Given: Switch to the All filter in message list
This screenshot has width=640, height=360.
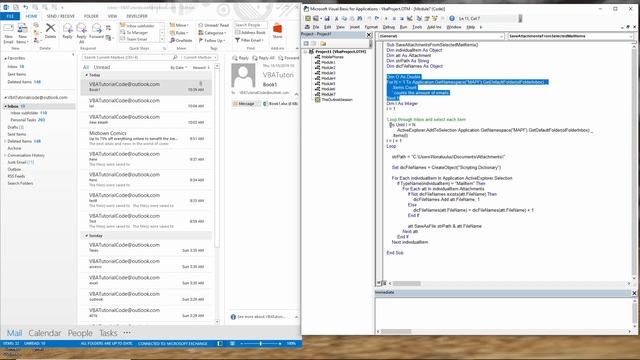Looking at the screenshot, I should [x=86, y=67].
